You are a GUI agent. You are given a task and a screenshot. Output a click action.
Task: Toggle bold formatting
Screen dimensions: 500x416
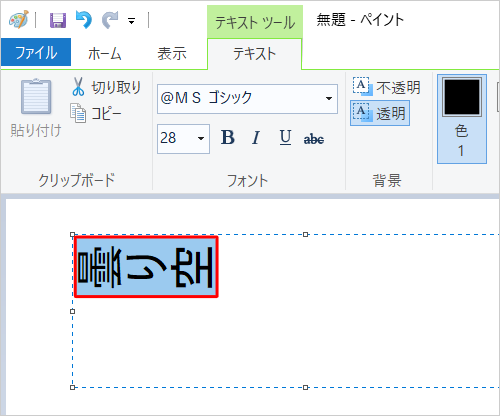coord(228,138)
